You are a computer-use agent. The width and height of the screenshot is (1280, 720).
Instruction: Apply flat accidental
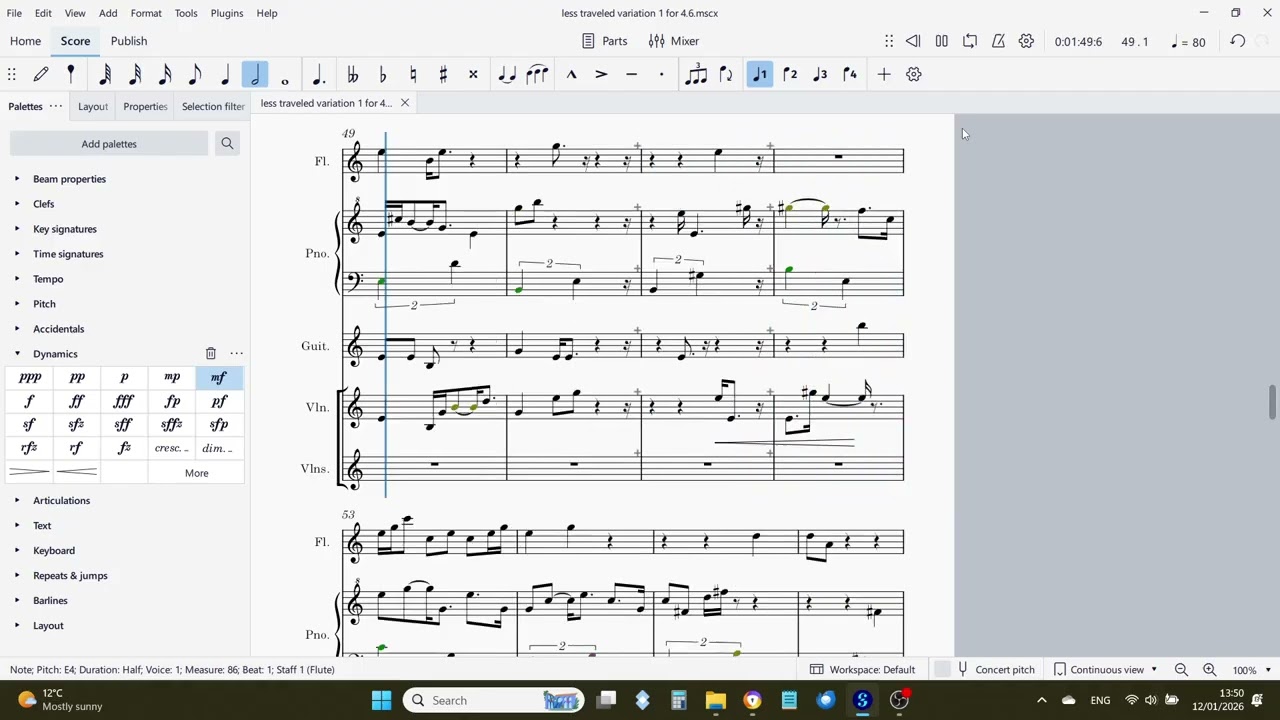point(382,74)
